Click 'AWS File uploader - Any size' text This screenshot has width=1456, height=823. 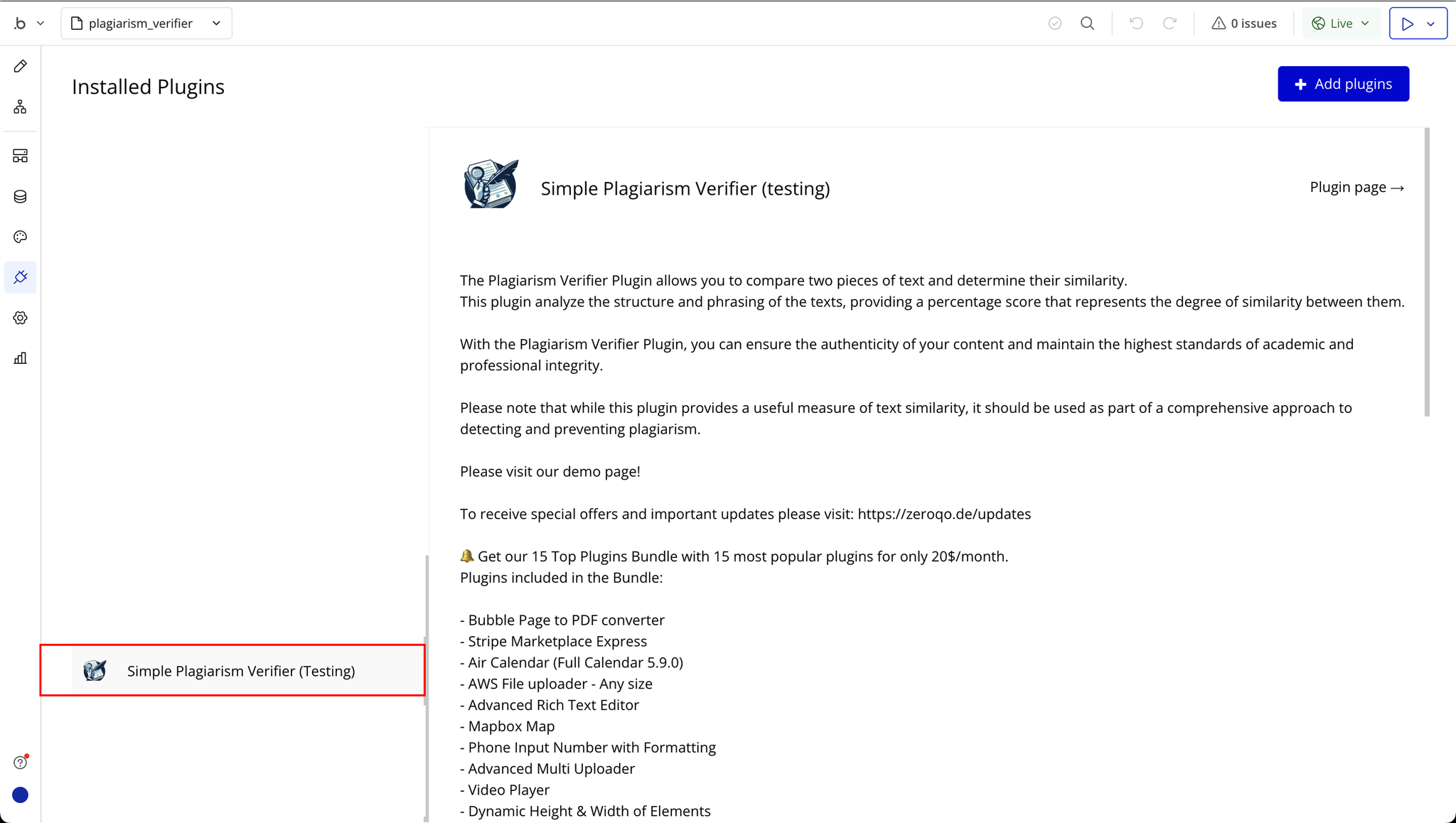click(x=560, y=684)
